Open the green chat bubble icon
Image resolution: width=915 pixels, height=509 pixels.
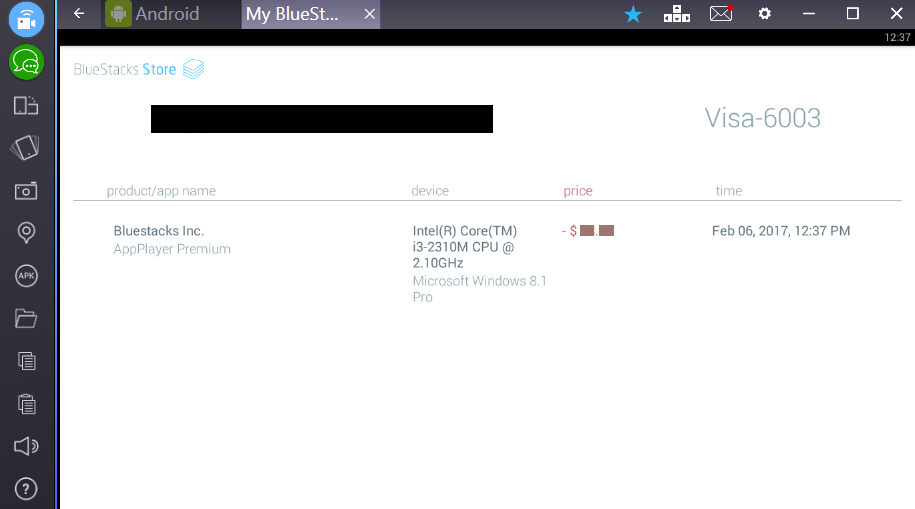click(26, 62)
